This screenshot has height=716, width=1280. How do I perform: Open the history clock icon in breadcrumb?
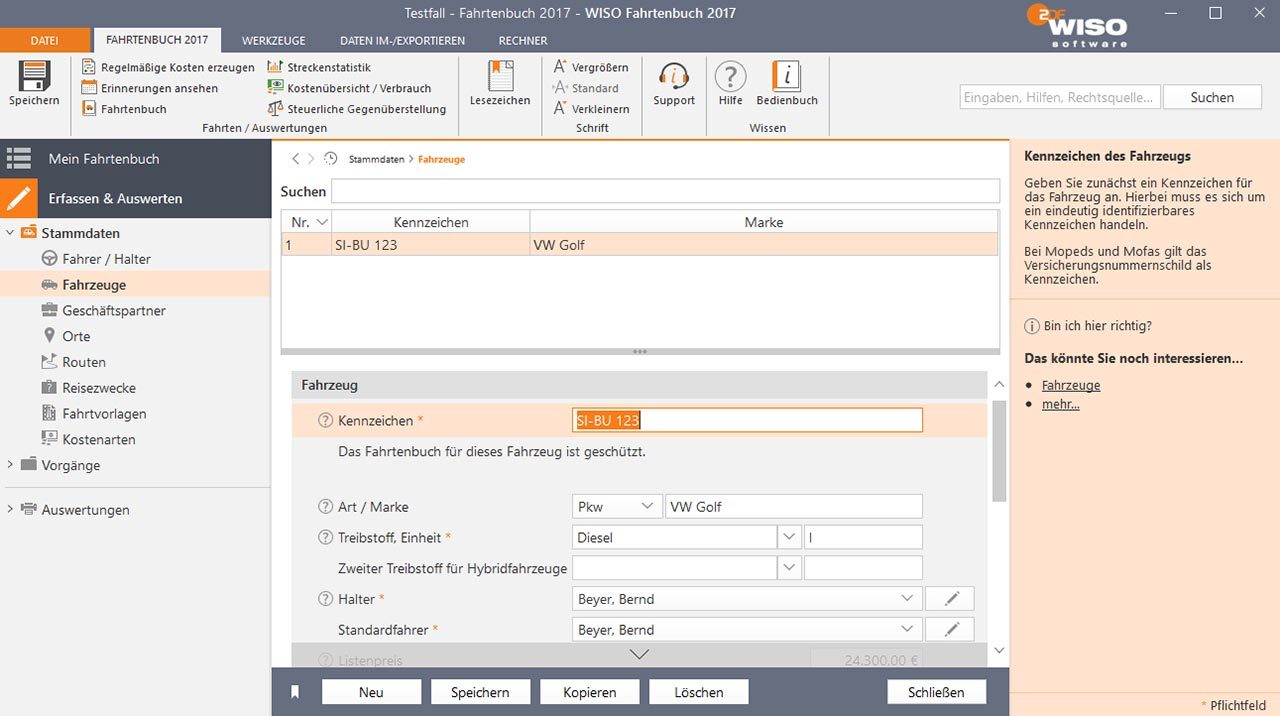pyautogui.click(x=331, y=159)
